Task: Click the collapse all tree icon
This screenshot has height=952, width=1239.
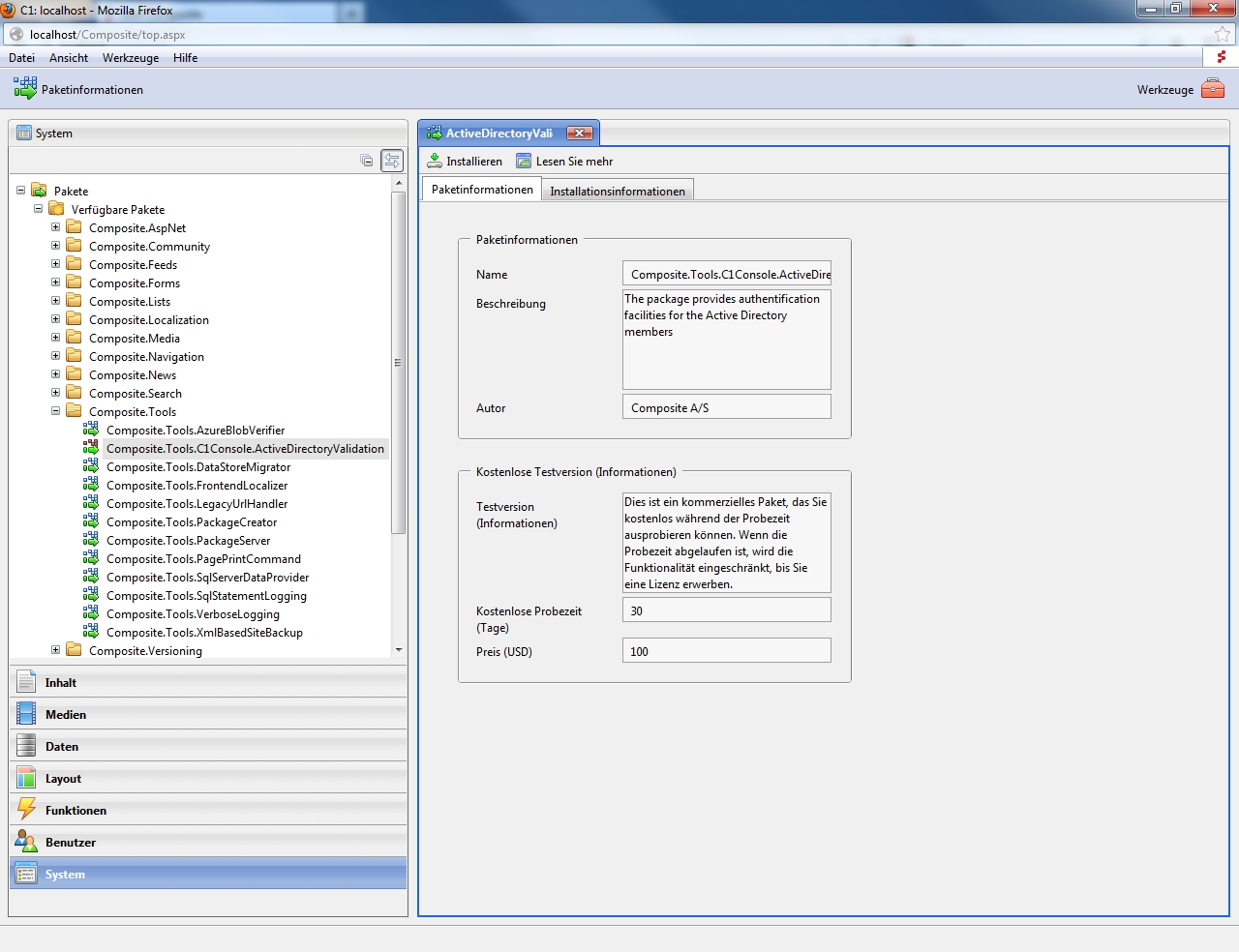Action: click(367, 160)
